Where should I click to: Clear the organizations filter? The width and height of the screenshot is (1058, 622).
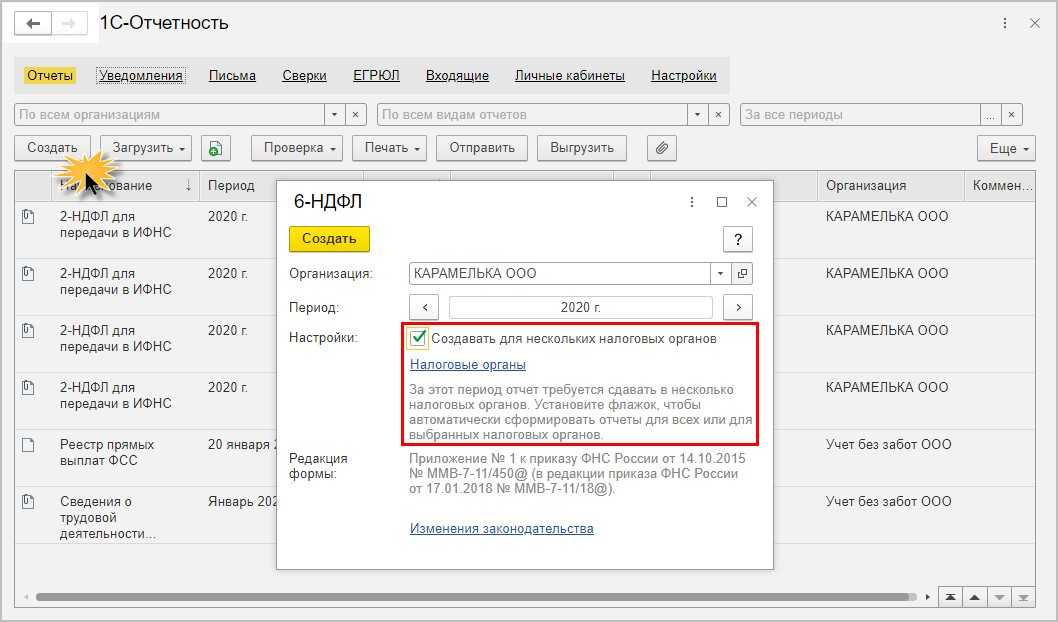[357, 115]
